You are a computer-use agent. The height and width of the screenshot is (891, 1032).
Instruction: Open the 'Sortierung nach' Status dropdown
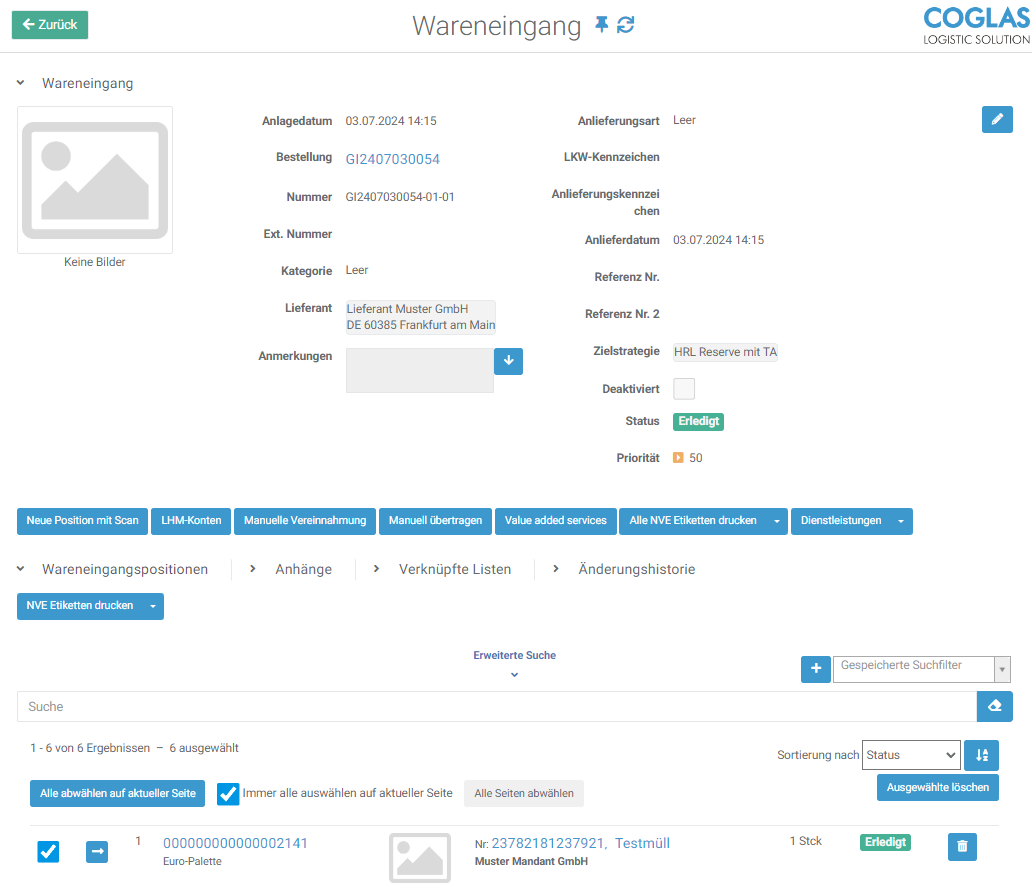point(910,755)
